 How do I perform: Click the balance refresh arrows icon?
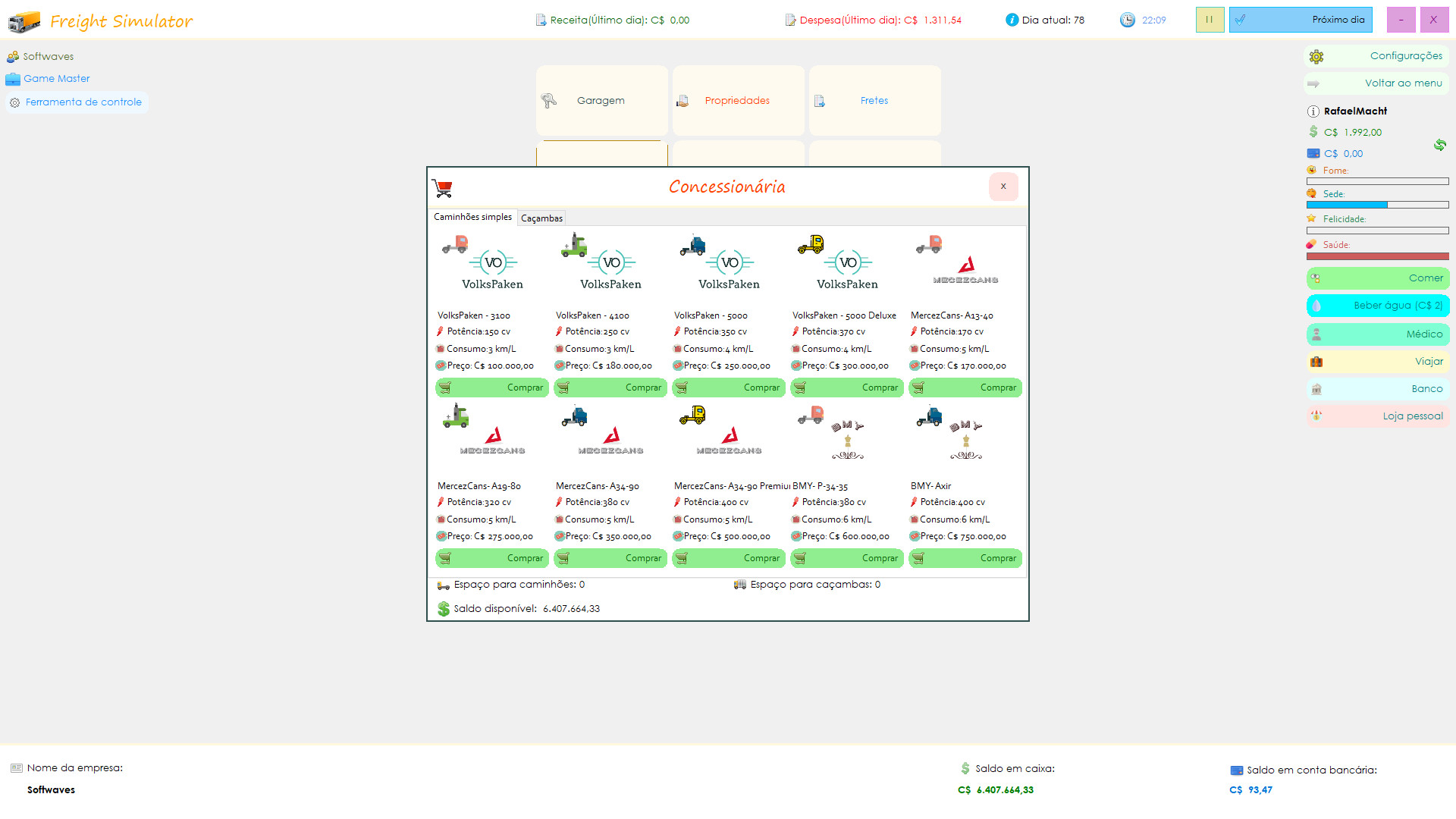coord(1439,144)
